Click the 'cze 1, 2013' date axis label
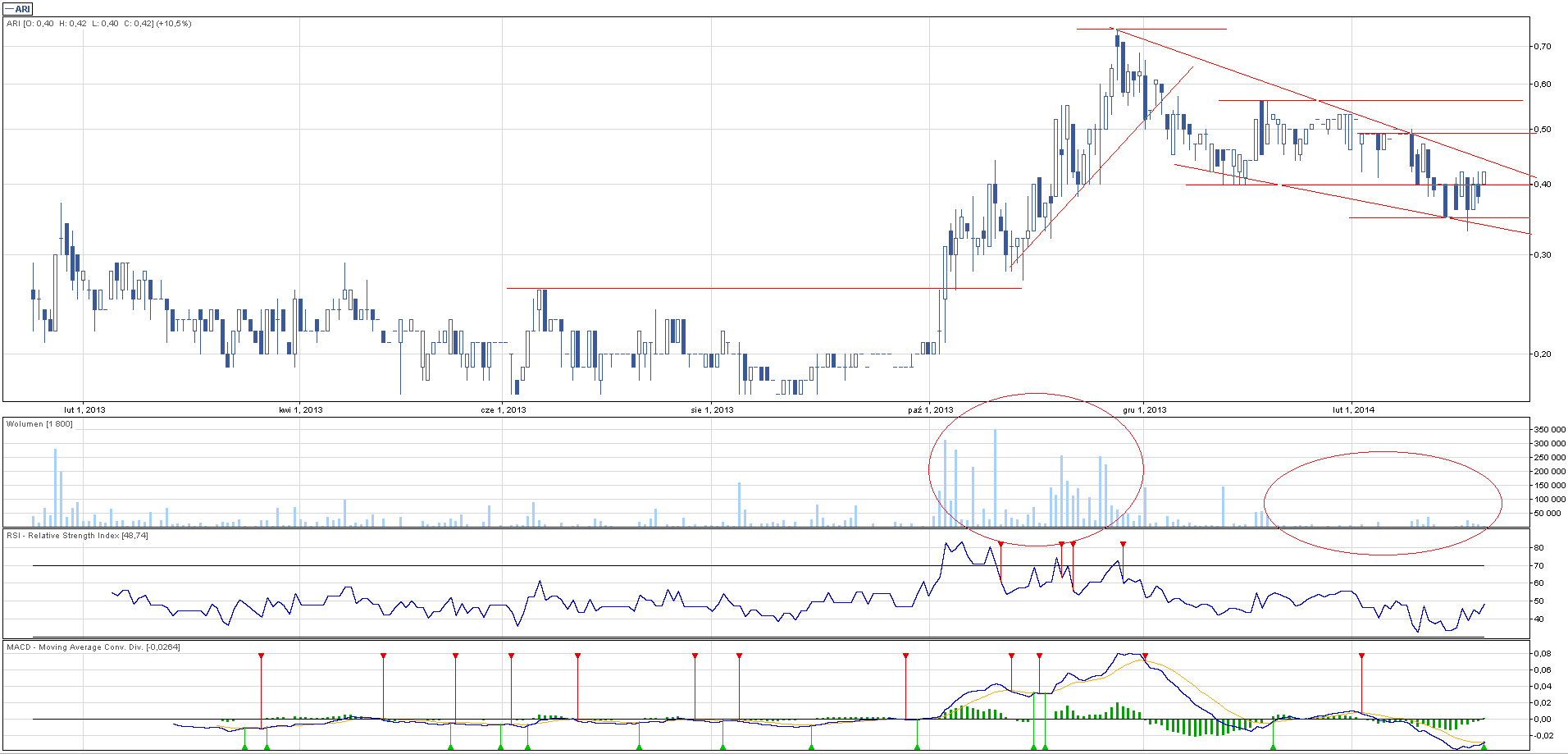1568x754 pixels. 503,409
